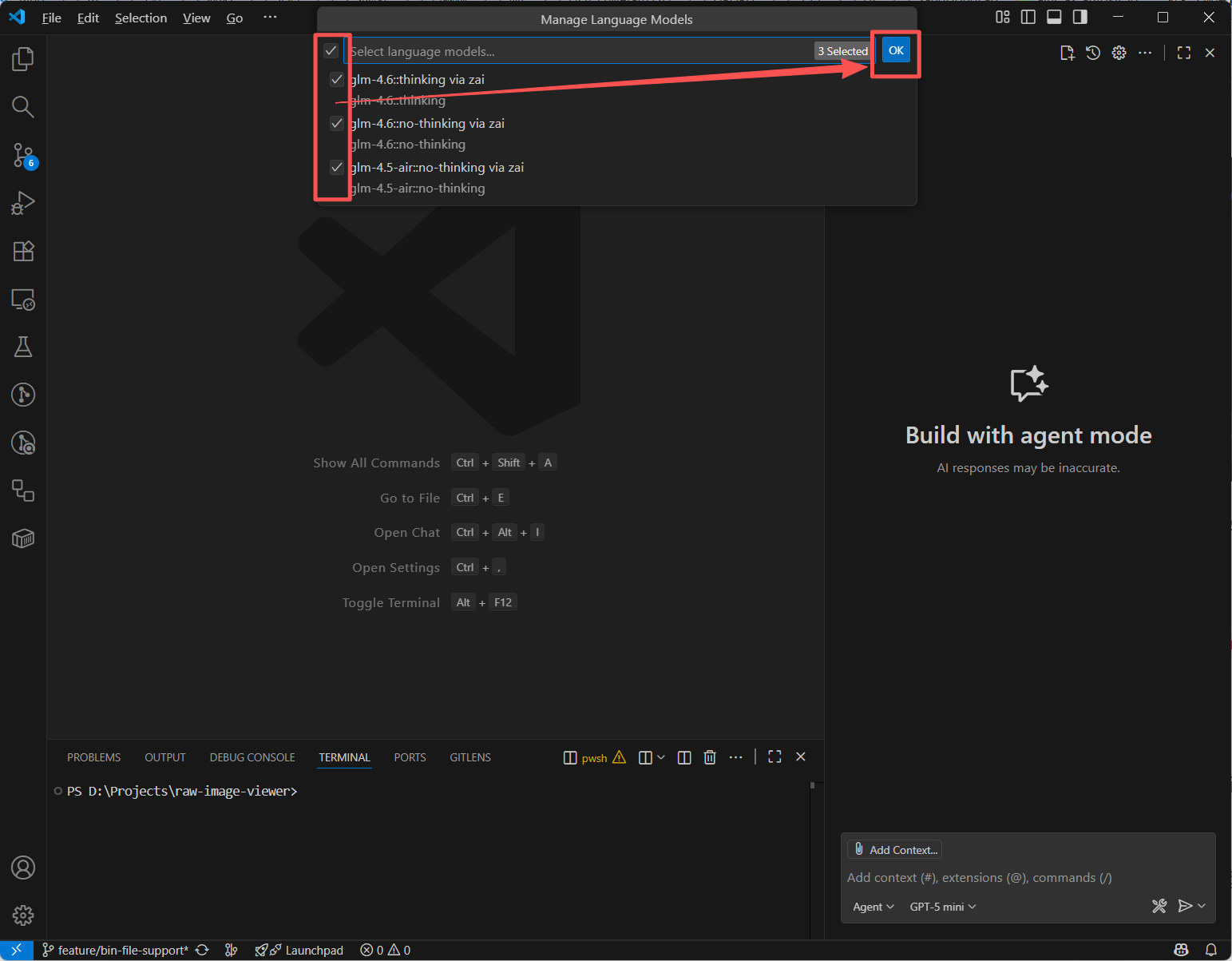This screenshot has height=961, width=1232.
Task: Maximize the chat panel
Action: (x=1184, y=53)
